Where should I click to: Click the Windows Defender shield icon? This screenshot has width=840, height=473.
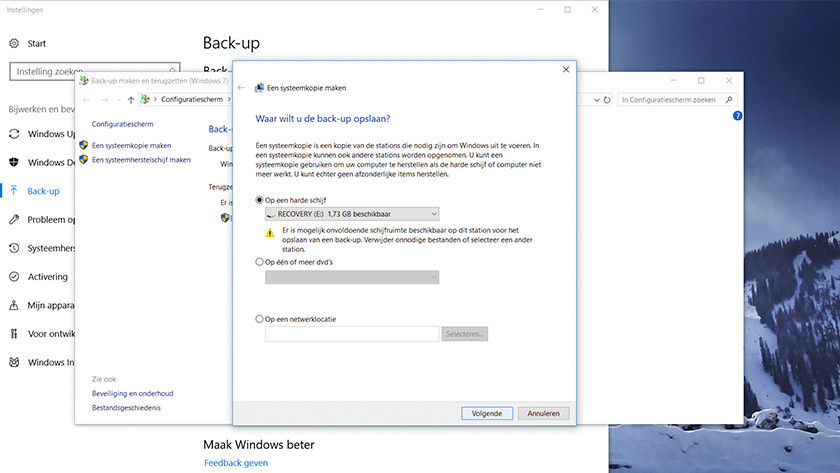pos(14,162)
